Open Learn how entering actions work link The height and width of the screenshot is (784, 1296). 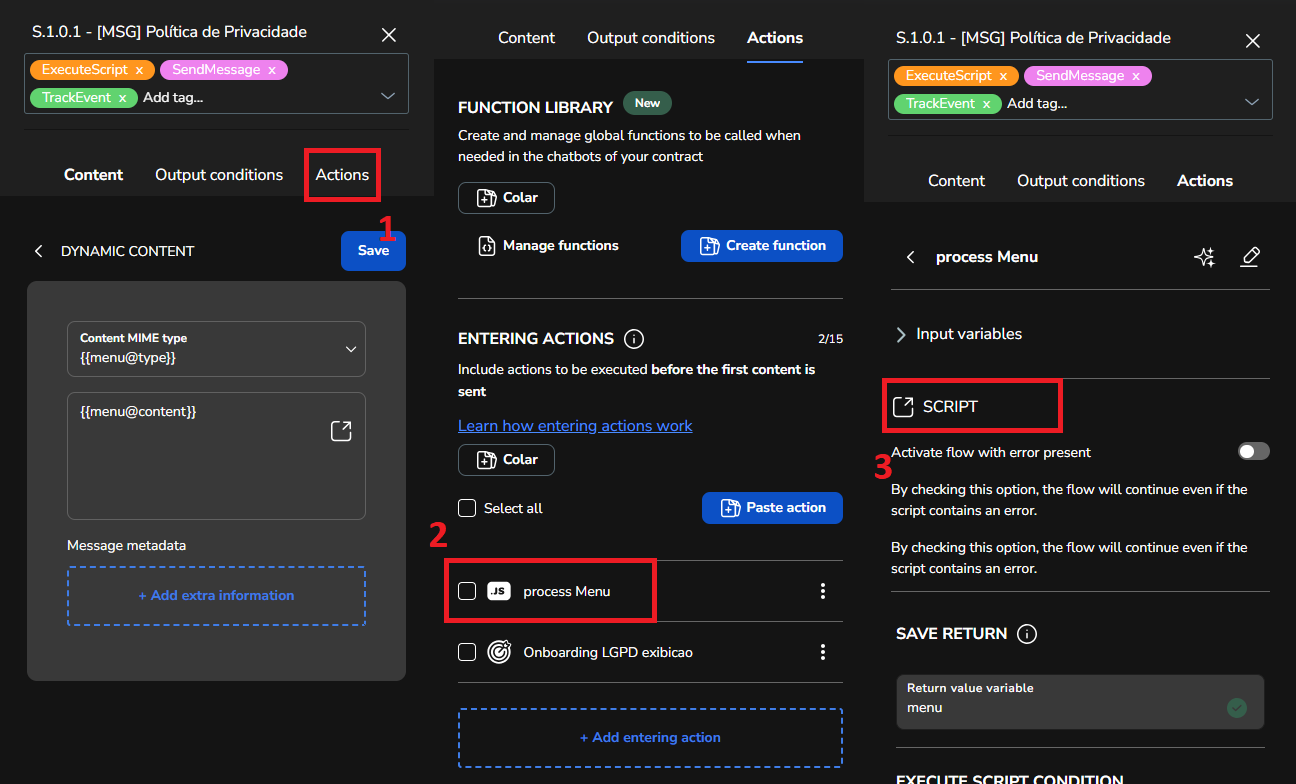pyautogui.click(x=575, y=426)
